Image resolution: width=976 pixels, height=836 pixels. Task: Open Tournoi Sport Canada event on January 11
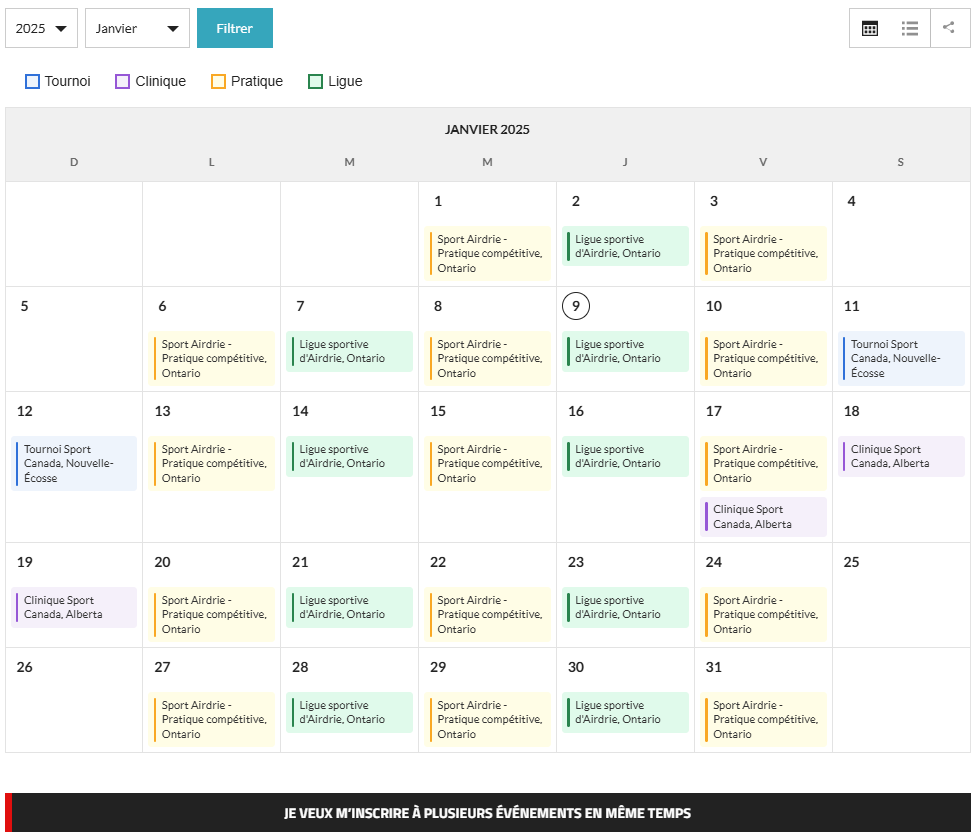(902, 359)
